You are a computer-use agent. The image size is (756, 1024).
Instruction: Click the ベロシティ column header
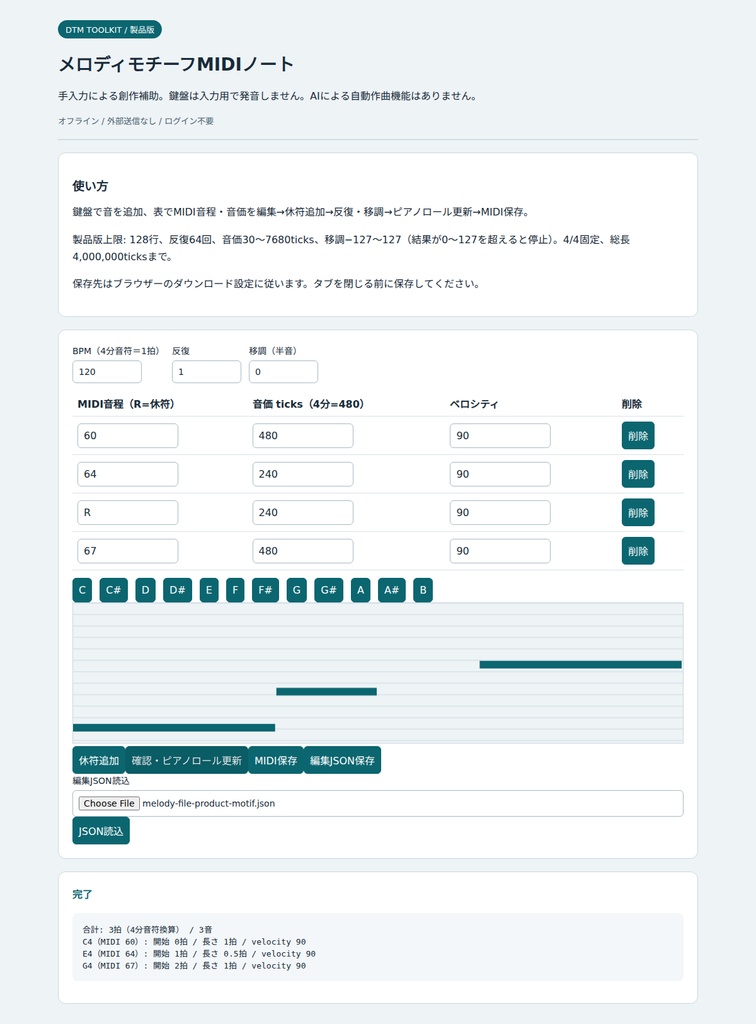point(474,404)
